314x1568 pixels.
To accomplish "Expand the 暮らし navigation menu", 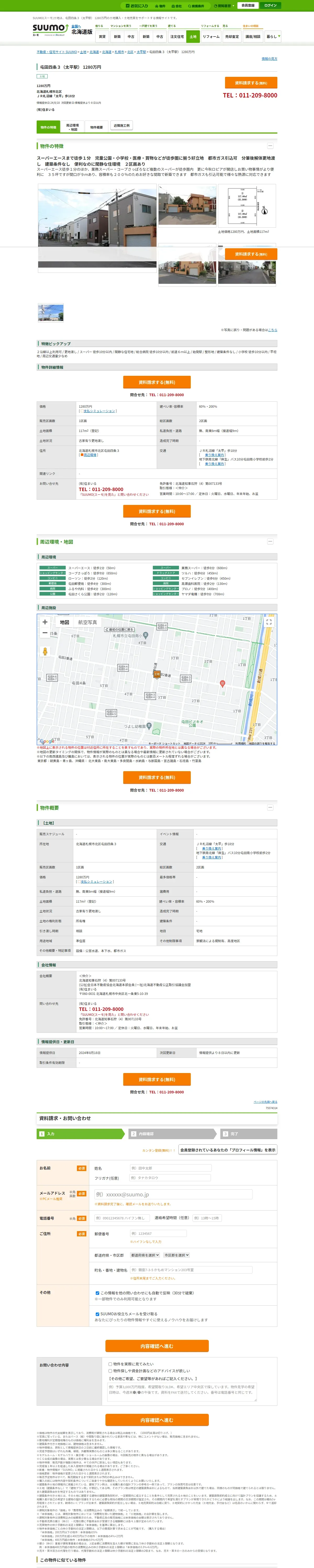I will (273, 37).
